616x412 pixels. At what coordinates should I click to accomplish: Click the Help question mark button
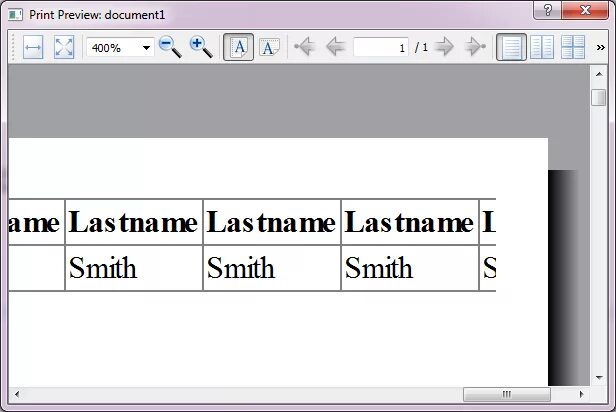click(x=548, y=10)
